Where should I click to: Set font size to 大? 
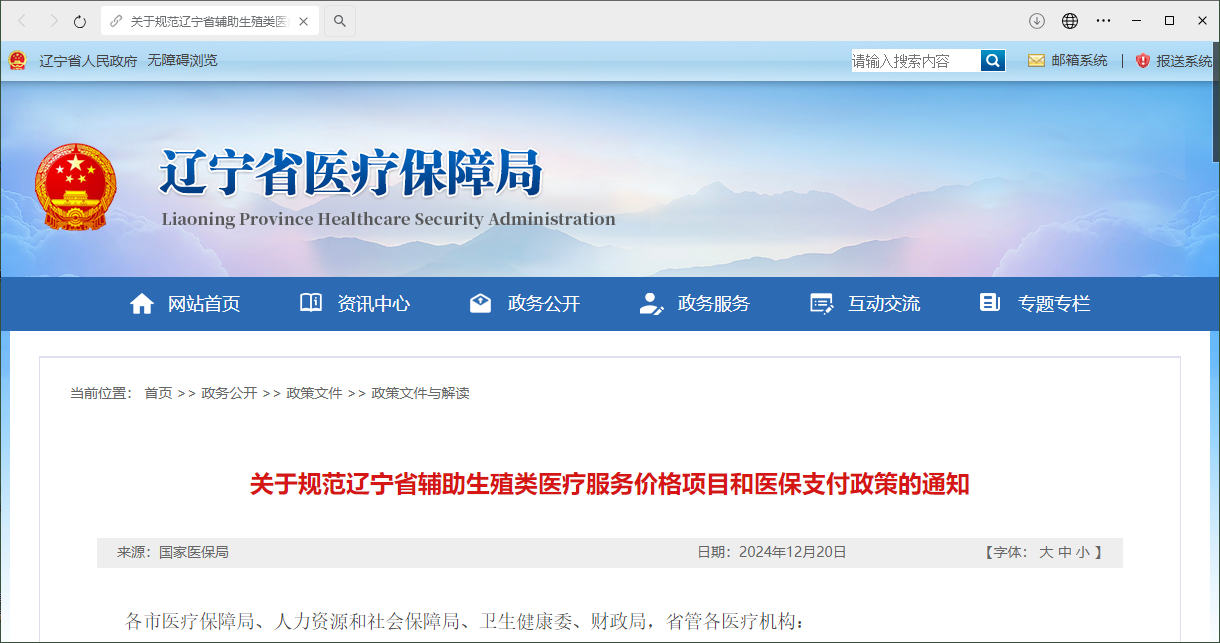coord(1046,552)
